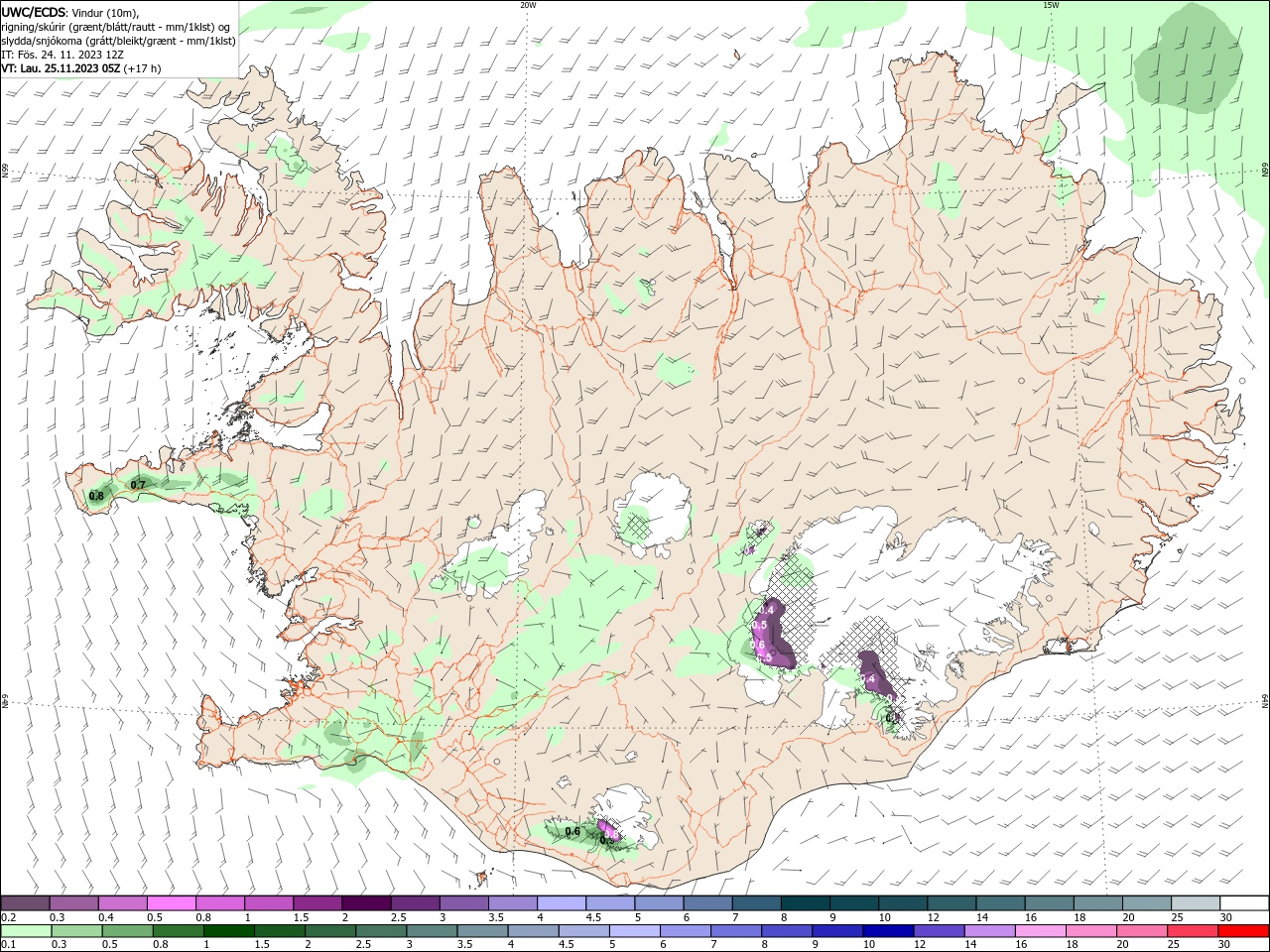This screenshot has width=1270, height=952.
Task: Select the dark green swatch labelled 1
Action: pos(228,931)
